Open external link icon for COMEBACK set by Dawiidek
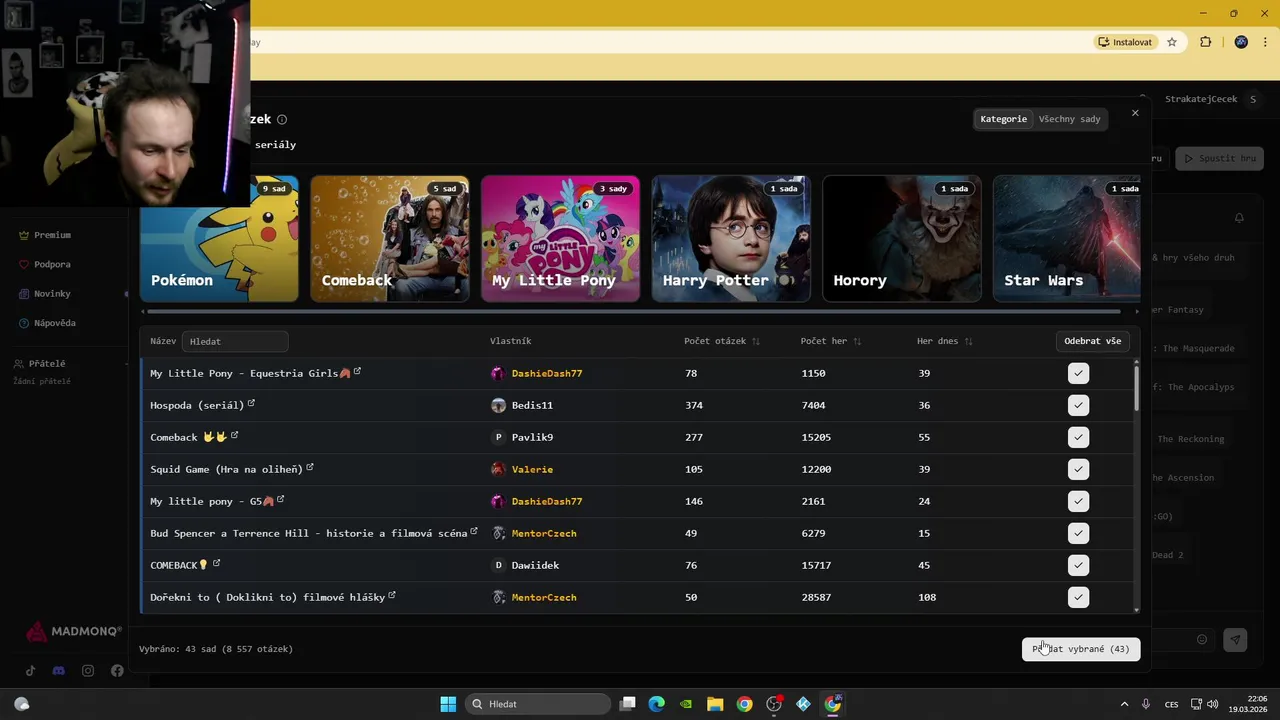 coord(216,564)
